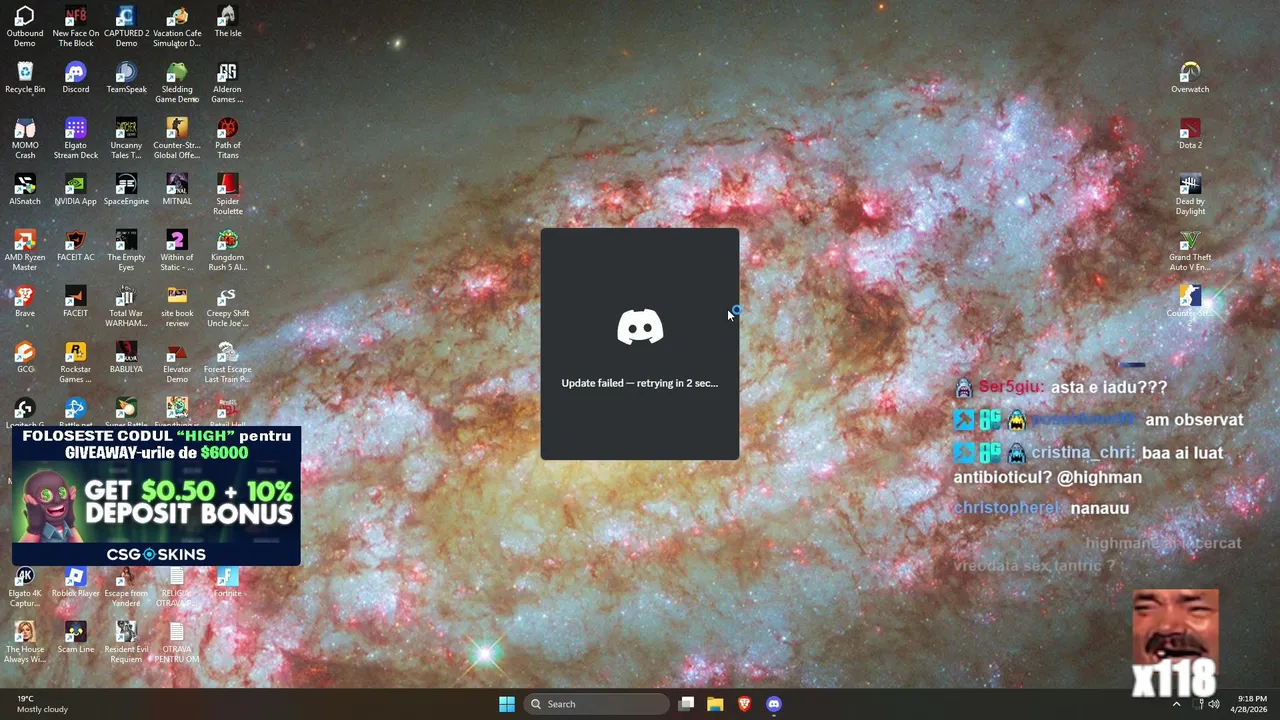
Task: Select the TeamSpeak desktop icon
Action: (126, 78)
